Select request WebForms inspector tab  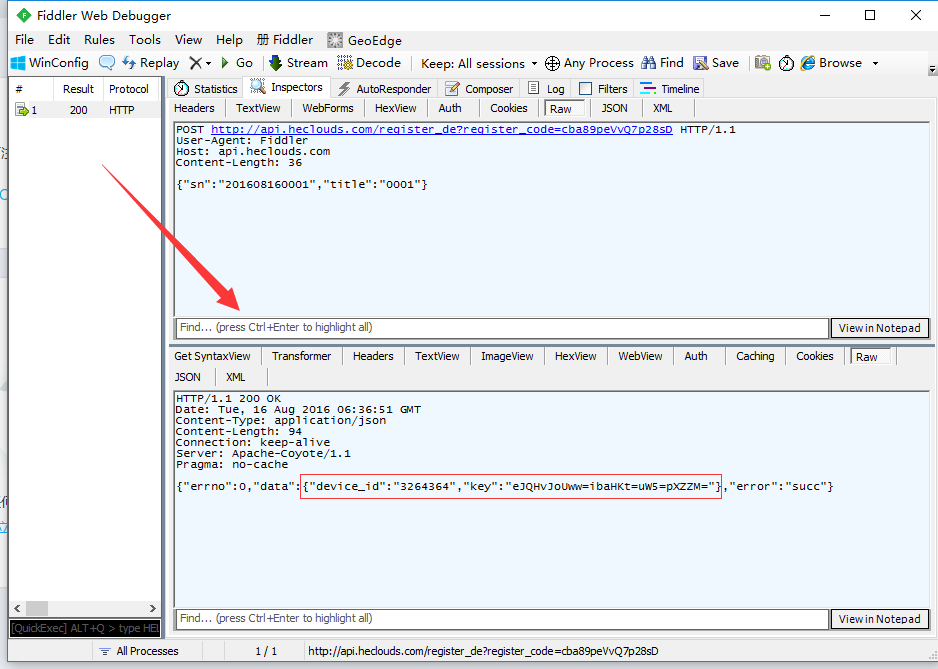tap(328, 108)
